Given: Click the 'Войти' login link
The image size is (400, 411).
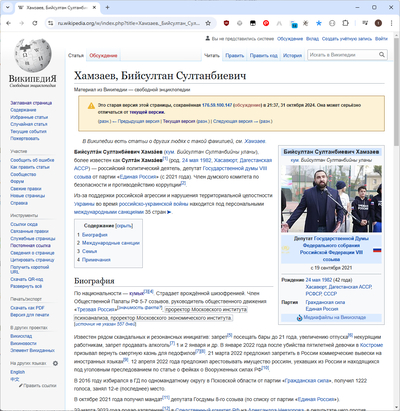Looking at the screenshot, I should tap(381, 39).
